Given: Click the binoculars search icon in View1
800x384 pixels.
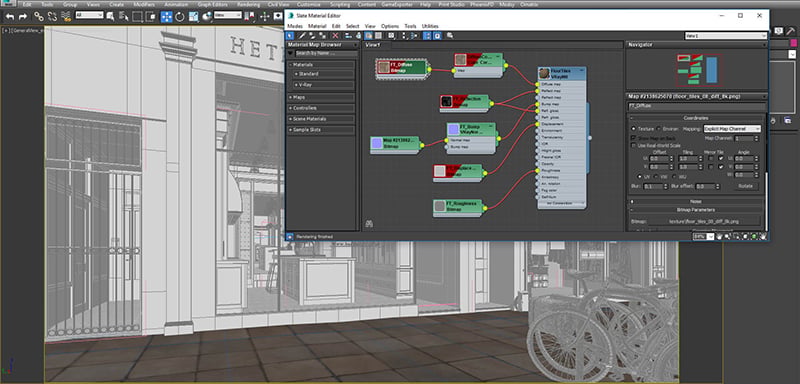Looking at the screenshot, I should 369,223.
